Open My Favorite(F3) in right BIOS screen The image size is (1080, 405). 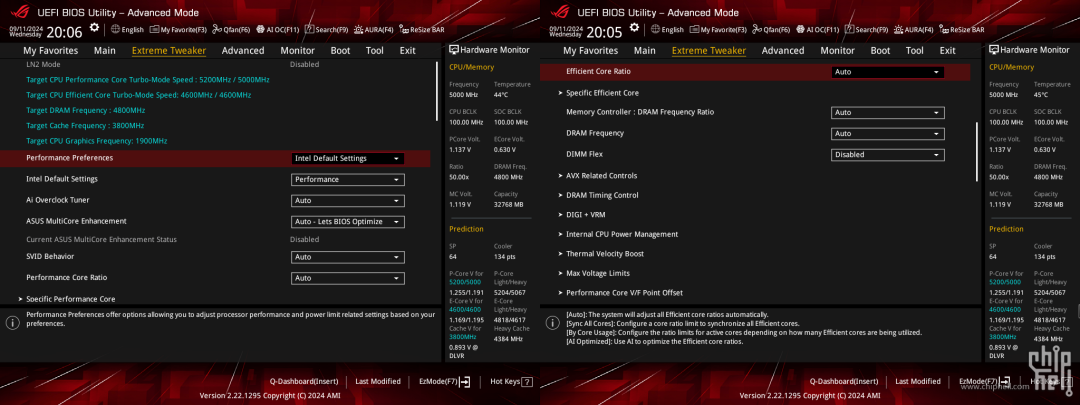click(719, 30)
